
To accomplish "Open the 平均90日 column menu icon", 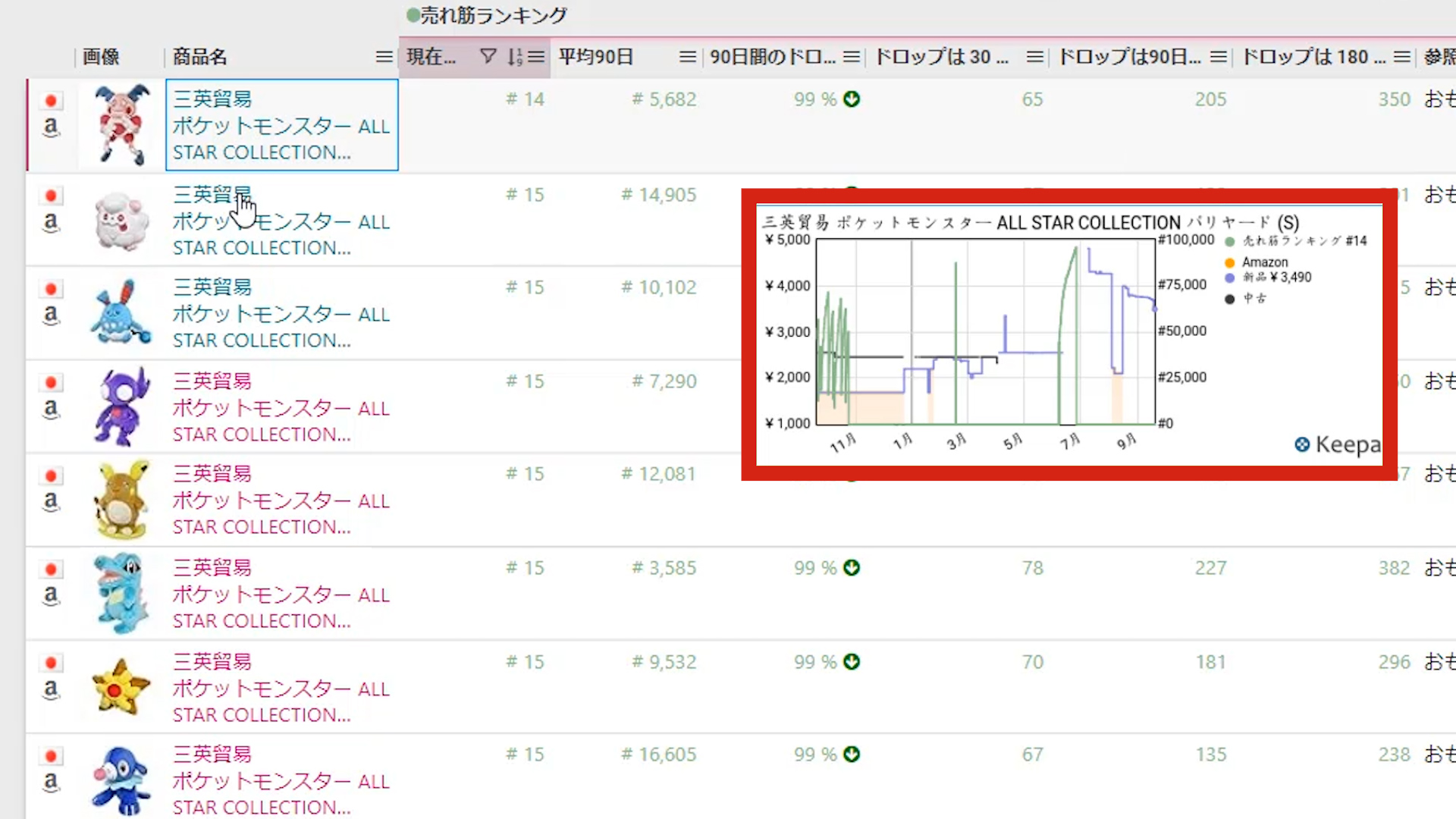I will pos(687,56).
